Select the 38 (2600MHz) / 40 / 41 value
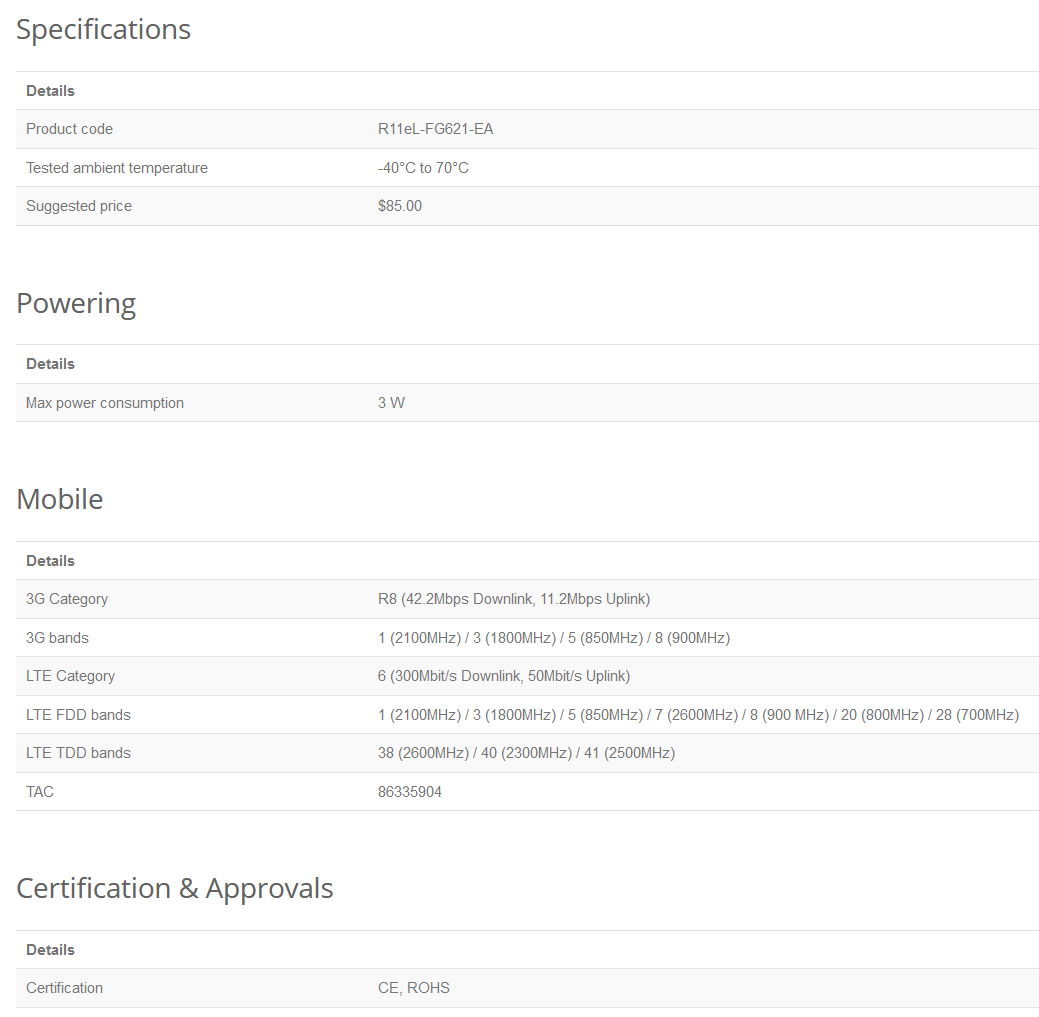Screen dimensions: 1039x1017 [526, 753]
